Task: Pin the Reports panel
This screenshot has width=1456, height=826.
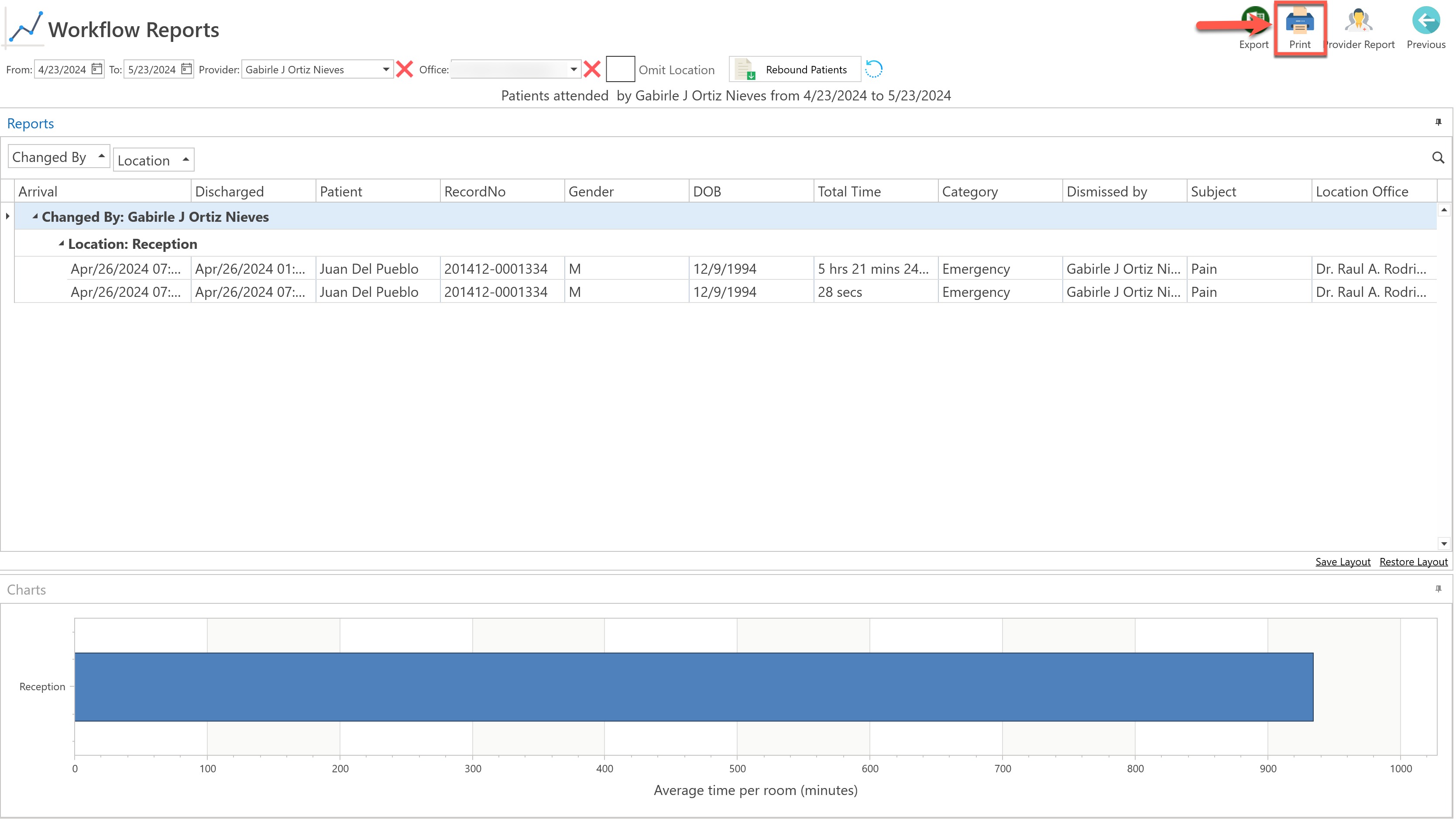Action: coord(1439,122)
